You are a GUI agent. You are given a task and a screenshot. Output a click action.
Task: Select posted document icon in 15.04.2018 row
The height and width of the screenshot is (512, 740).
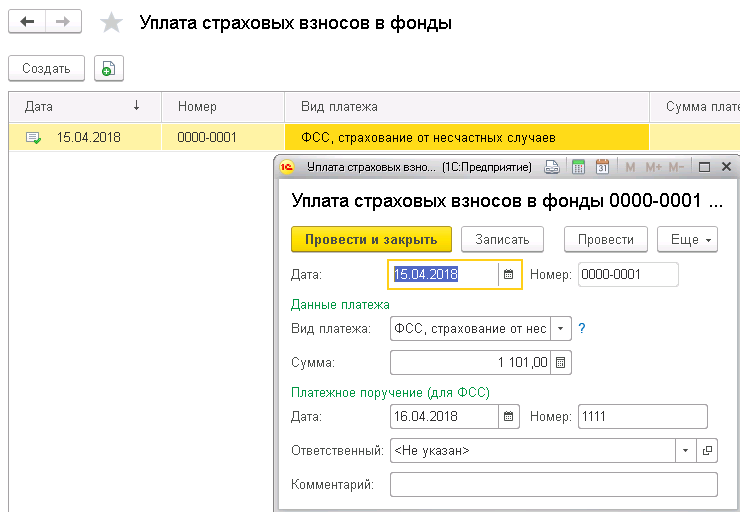click(x=33, y=138)
